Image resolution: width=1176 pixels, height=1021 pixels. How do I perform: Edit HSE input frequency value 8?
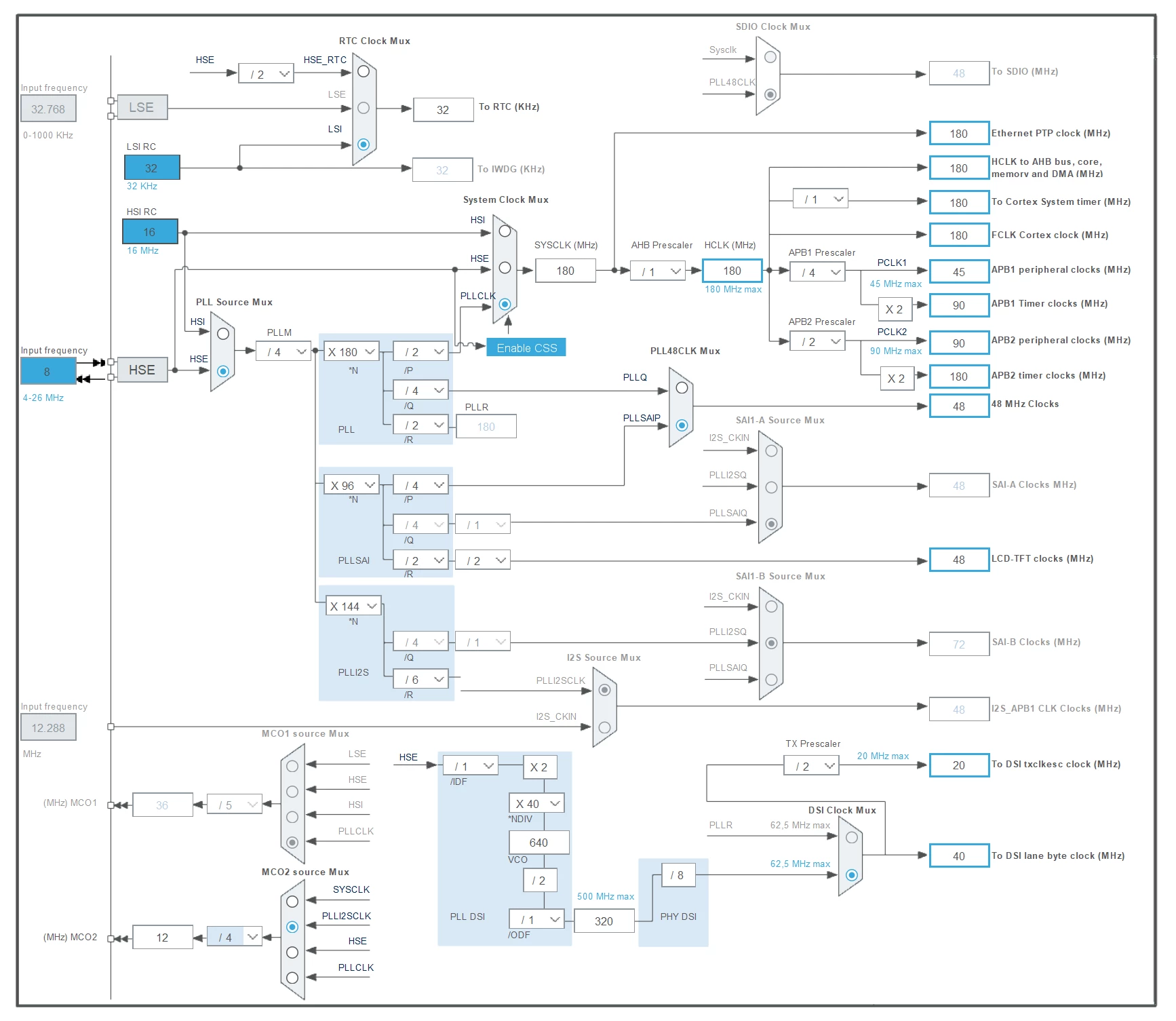click(x=48, y=371)
